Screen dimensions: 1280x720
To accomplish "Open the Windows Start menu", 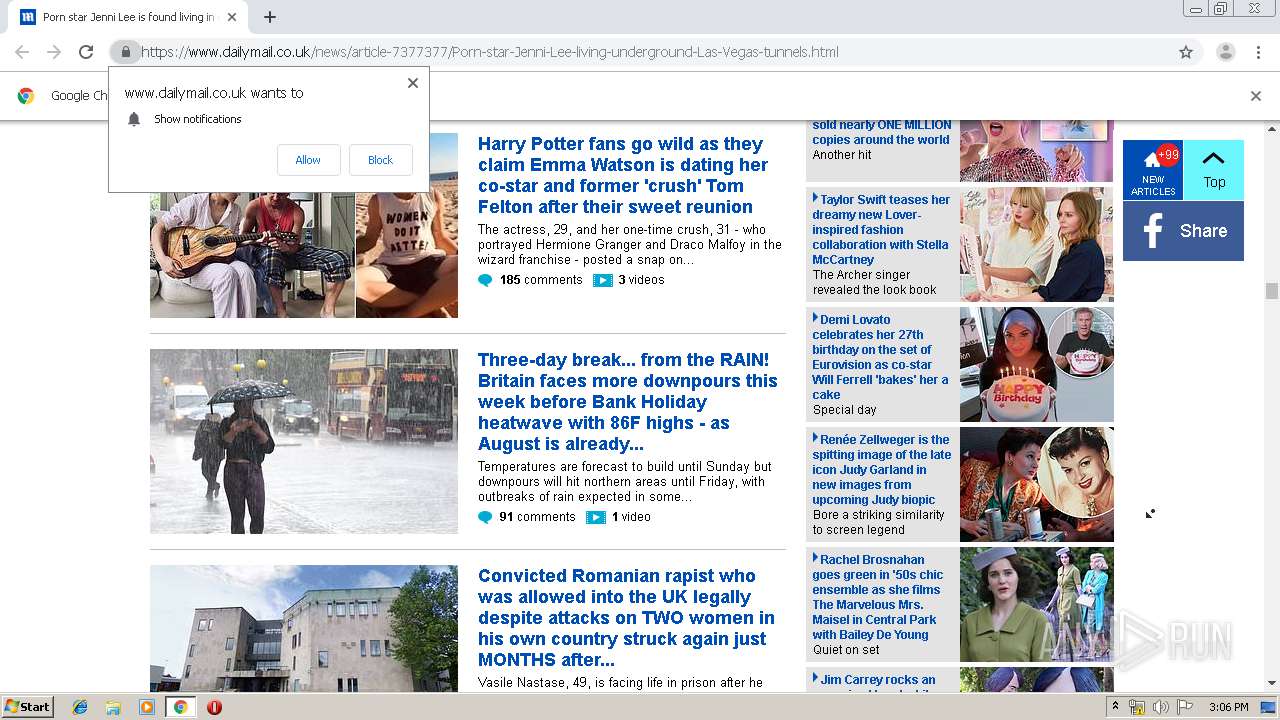I will [x=28, y=707].
